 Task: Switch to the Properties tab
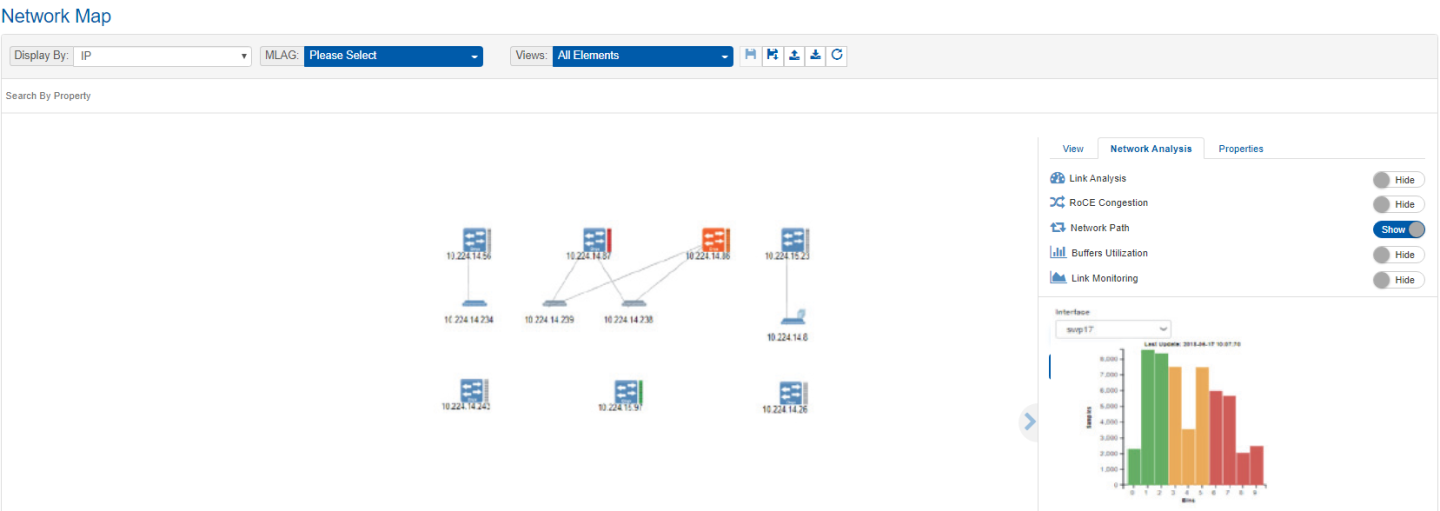tap(1240, 149)
